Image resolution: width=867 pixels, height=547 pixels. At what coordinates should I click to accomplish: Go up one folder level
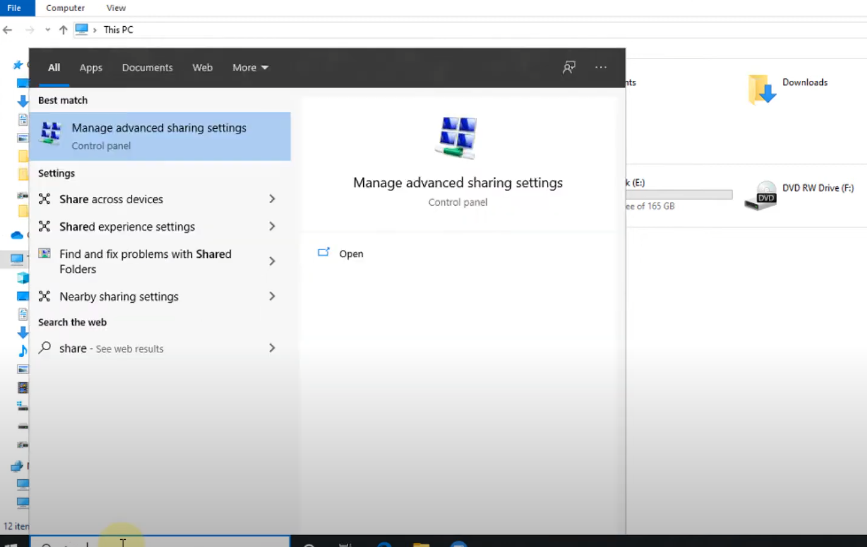click(63, 30)
